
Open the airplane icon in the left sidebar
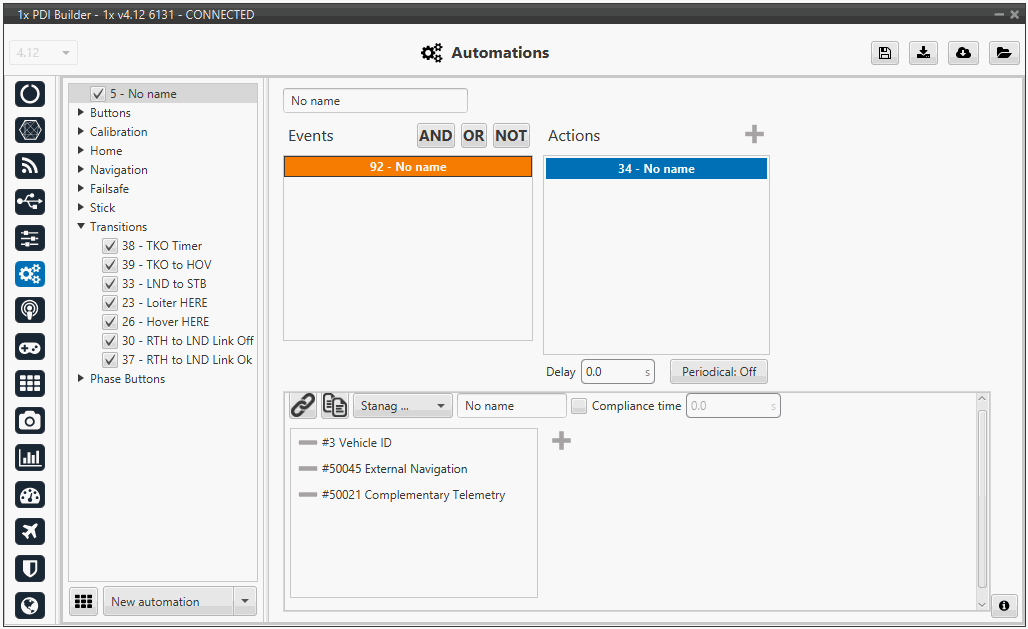[x=30, y=531]
